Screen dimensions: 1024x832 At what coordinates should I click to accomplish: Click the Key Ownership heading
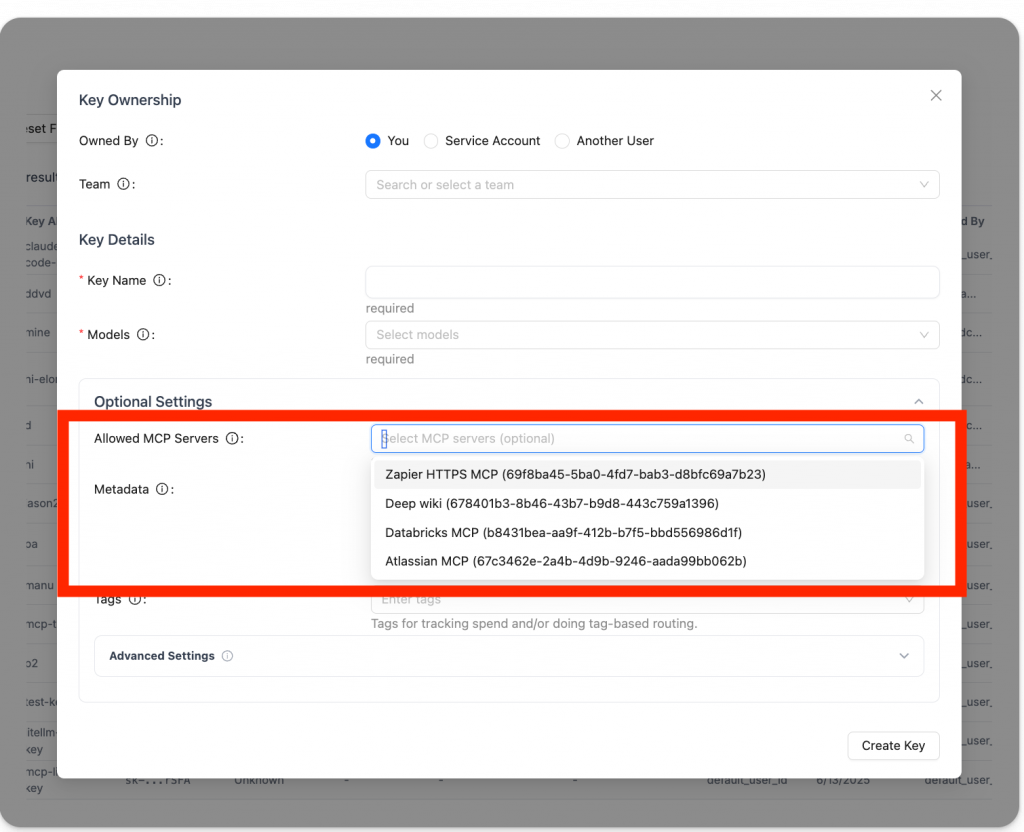coord(130,100)
